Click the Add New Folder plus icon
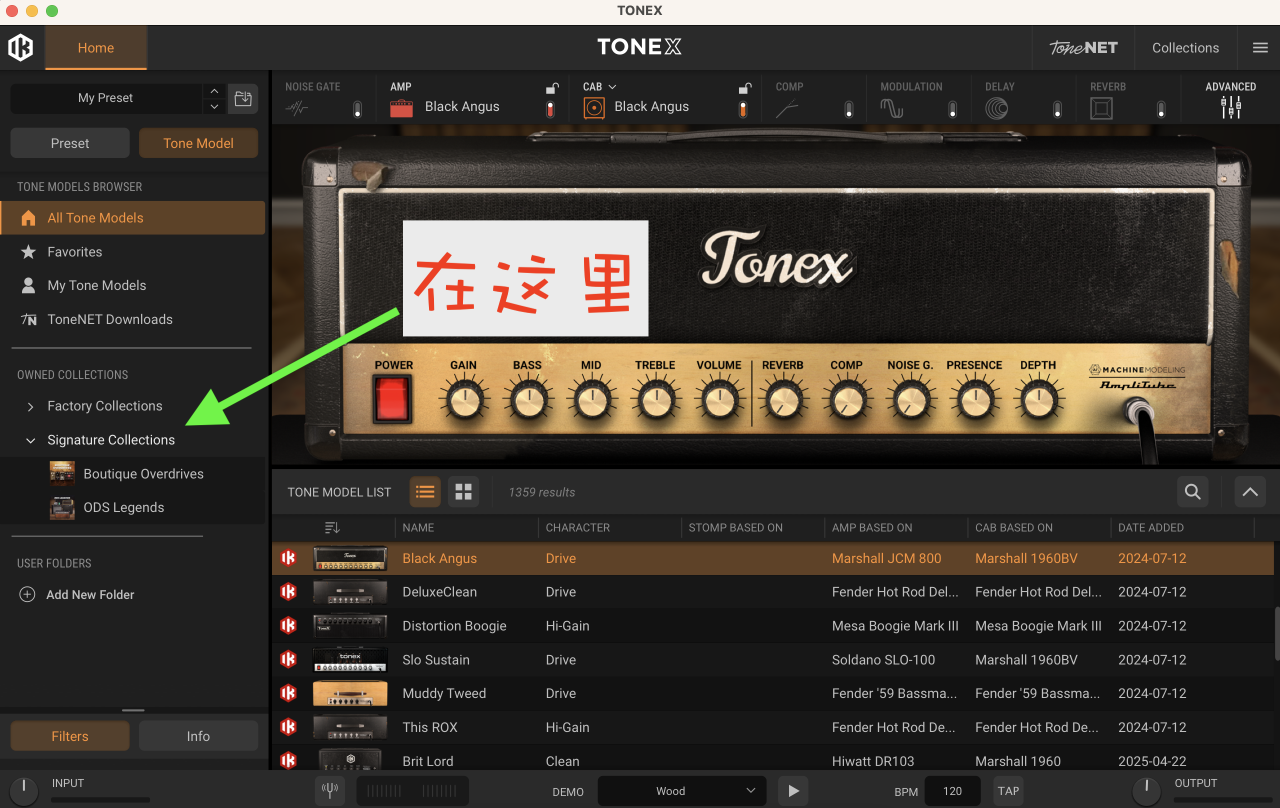 pos(28,595)
